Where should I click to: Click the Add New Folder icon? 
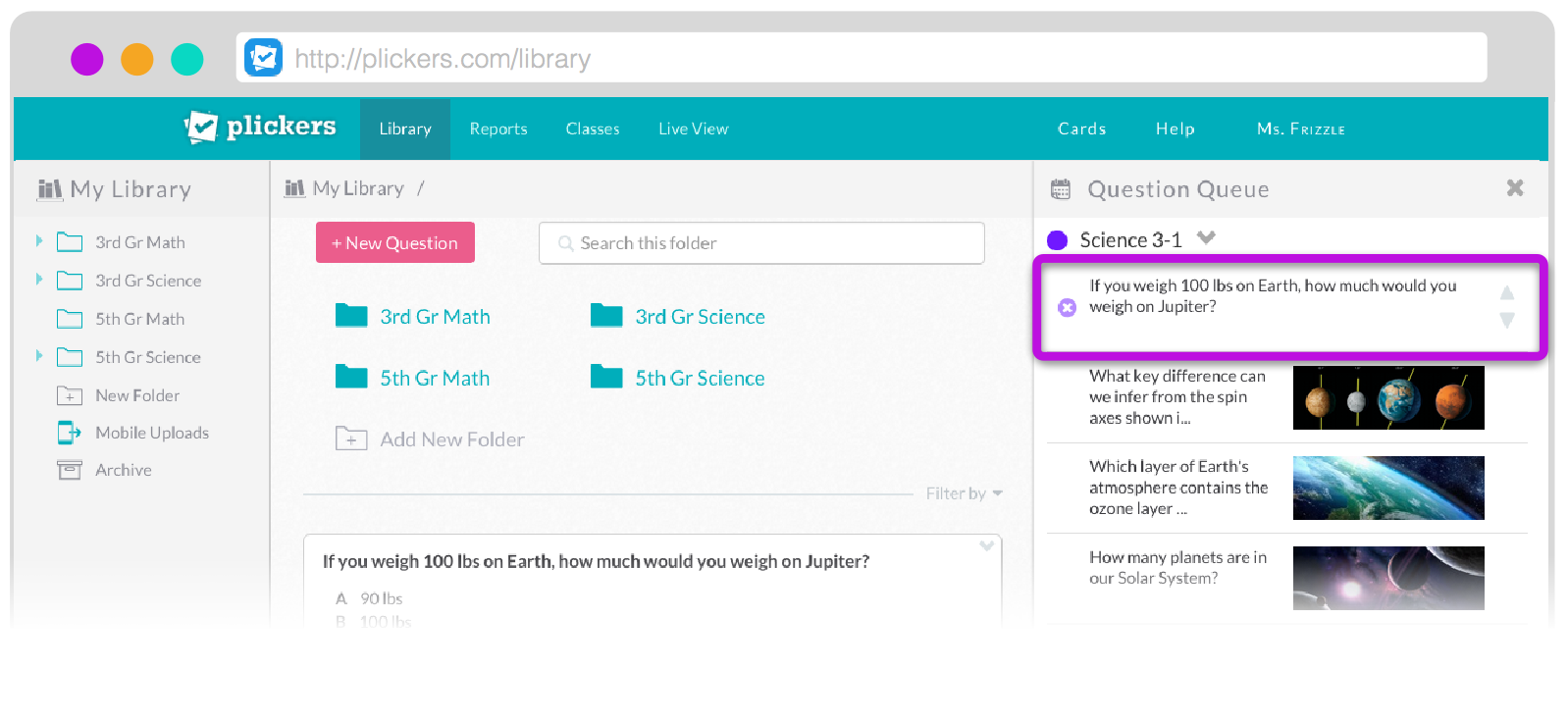click(x=350, y=438)
